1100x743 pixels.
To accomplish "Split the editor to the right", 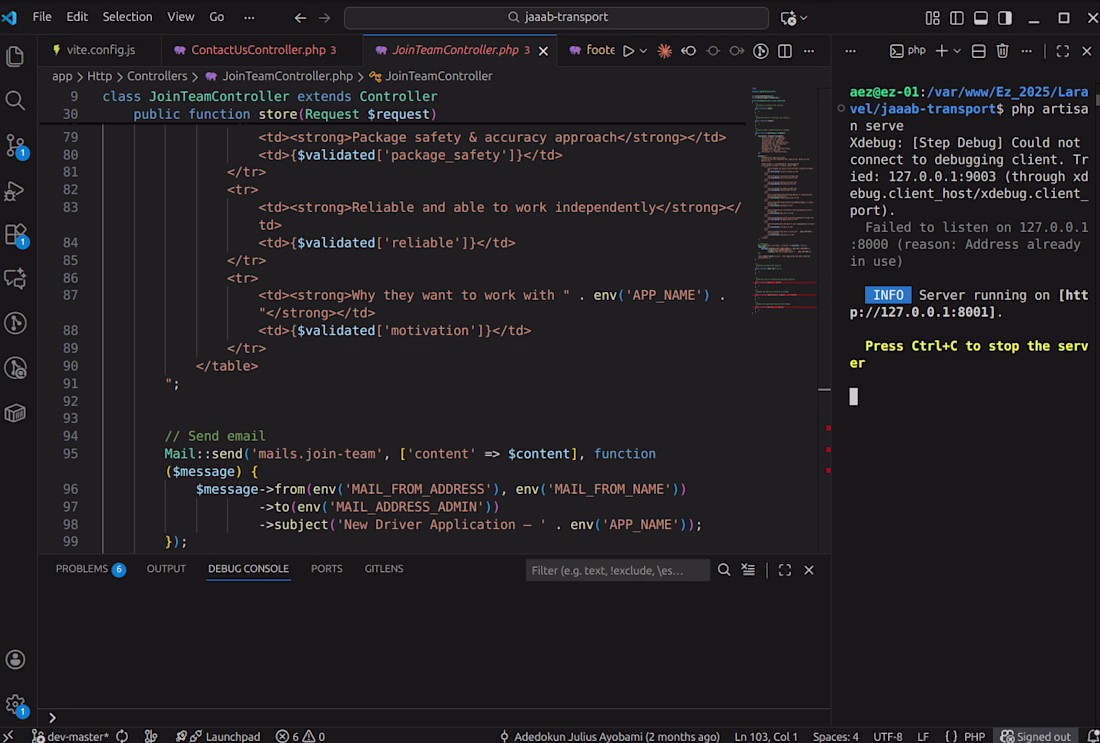I will [785, 51].
